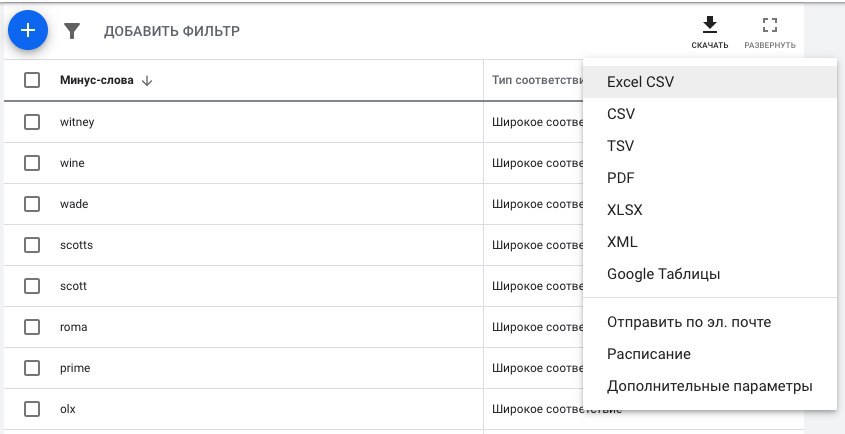Click the blue plus add button

[28, 30]
